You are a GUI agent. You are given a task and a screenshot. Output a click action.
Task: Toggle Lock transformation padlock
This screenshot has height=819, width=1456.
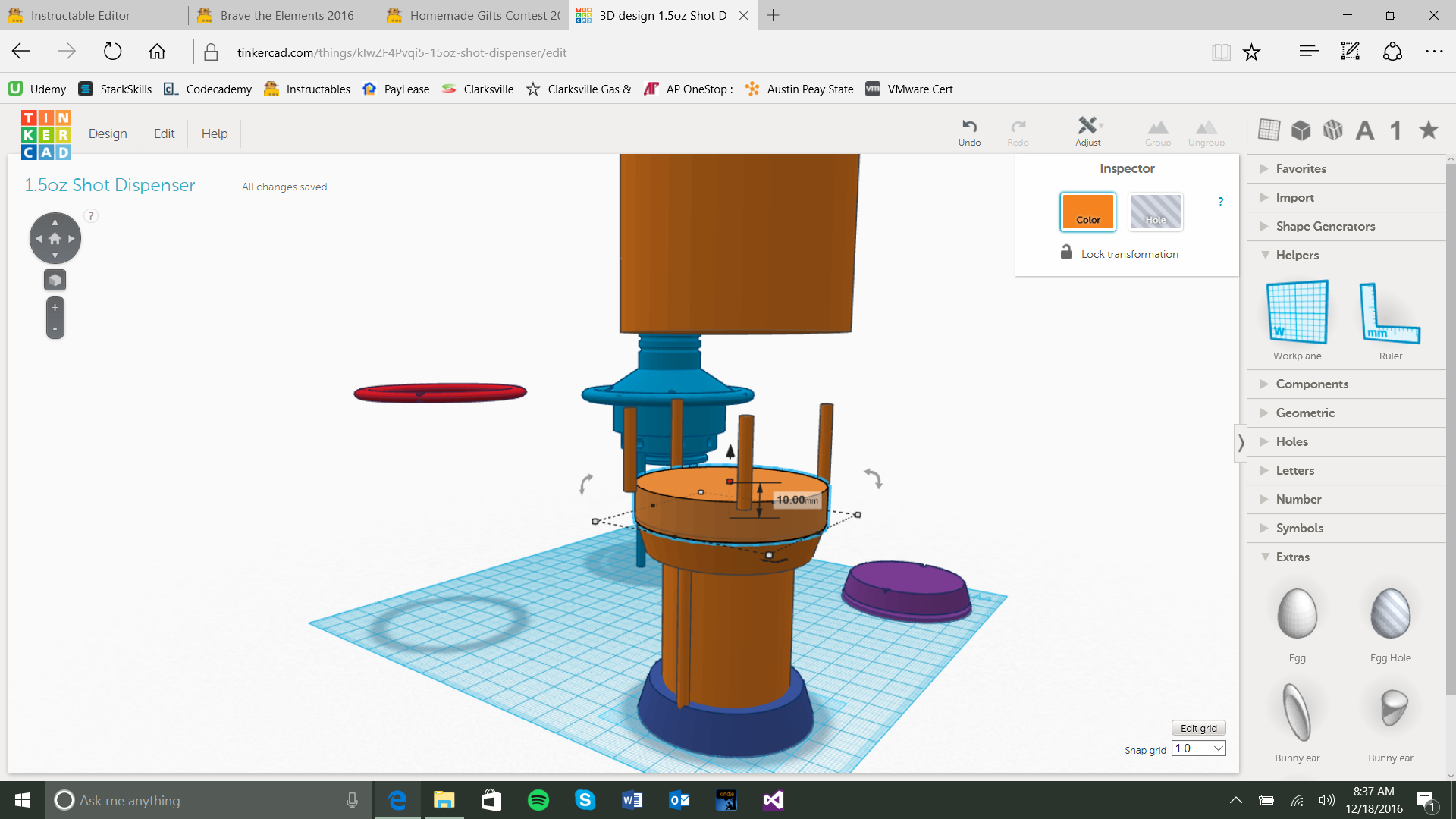pos(1066,253)
